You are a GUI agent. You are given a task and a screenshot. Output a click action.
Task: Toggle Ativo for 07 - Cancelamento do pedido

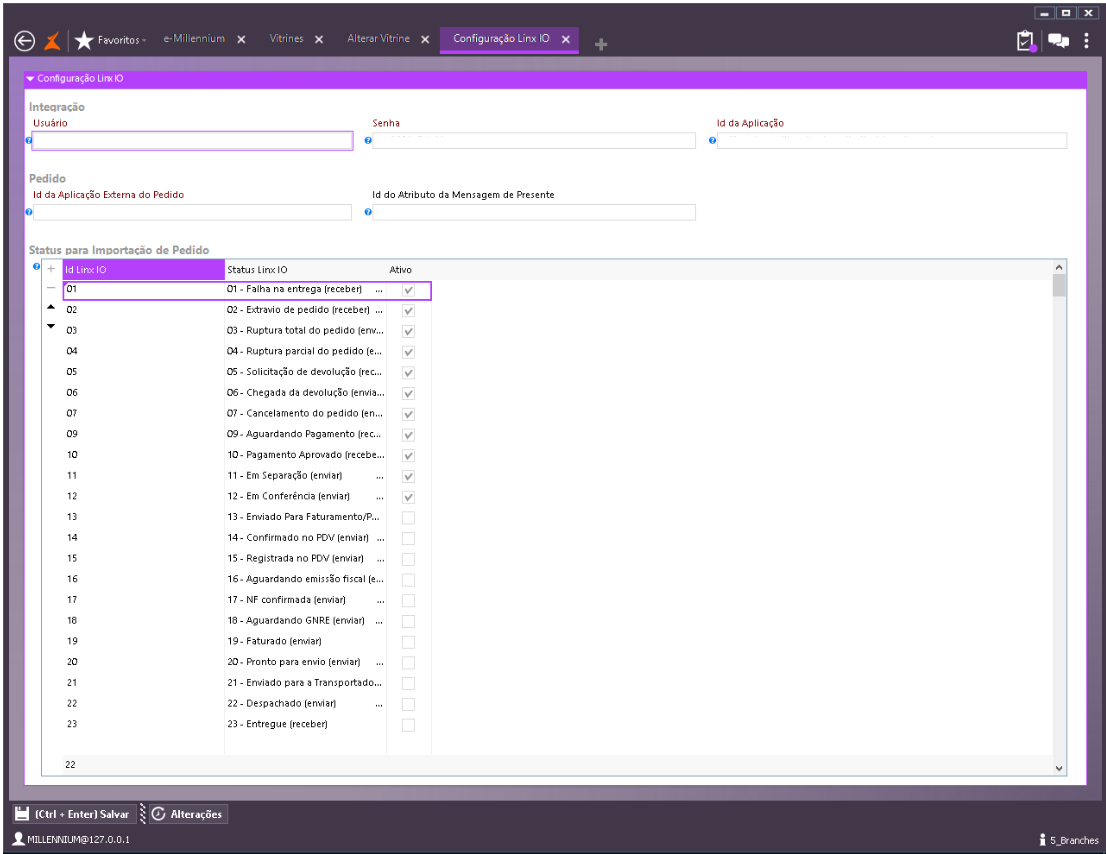point(408,414)
